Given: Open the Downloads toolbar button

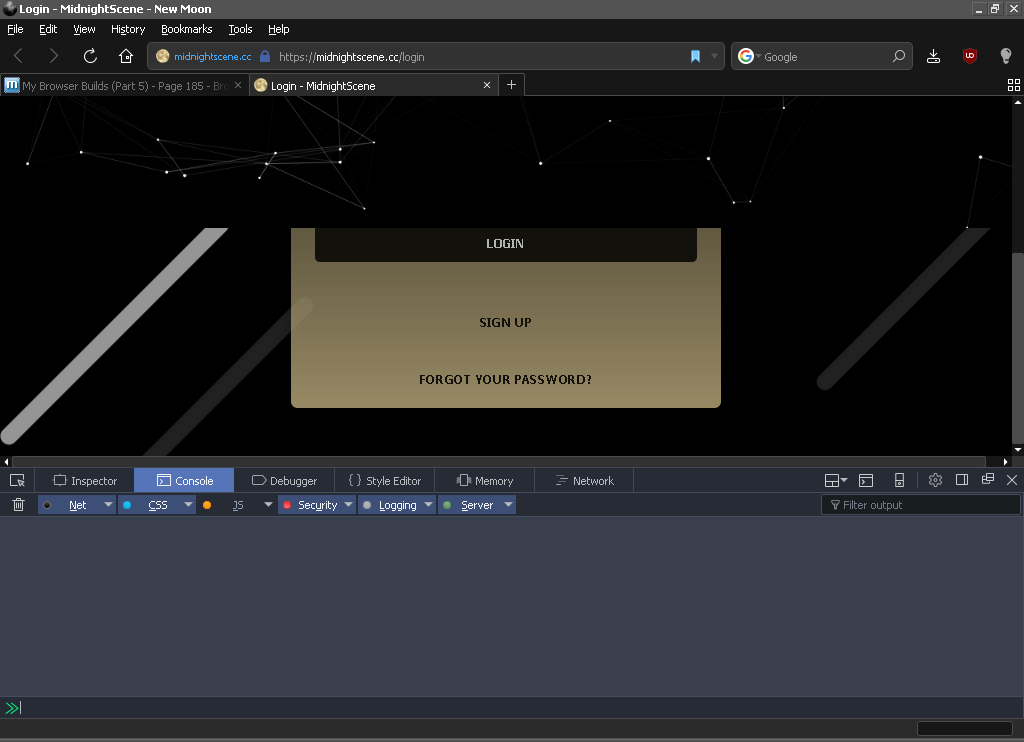Looking at the screenshot, I should (x=933, y=56).
